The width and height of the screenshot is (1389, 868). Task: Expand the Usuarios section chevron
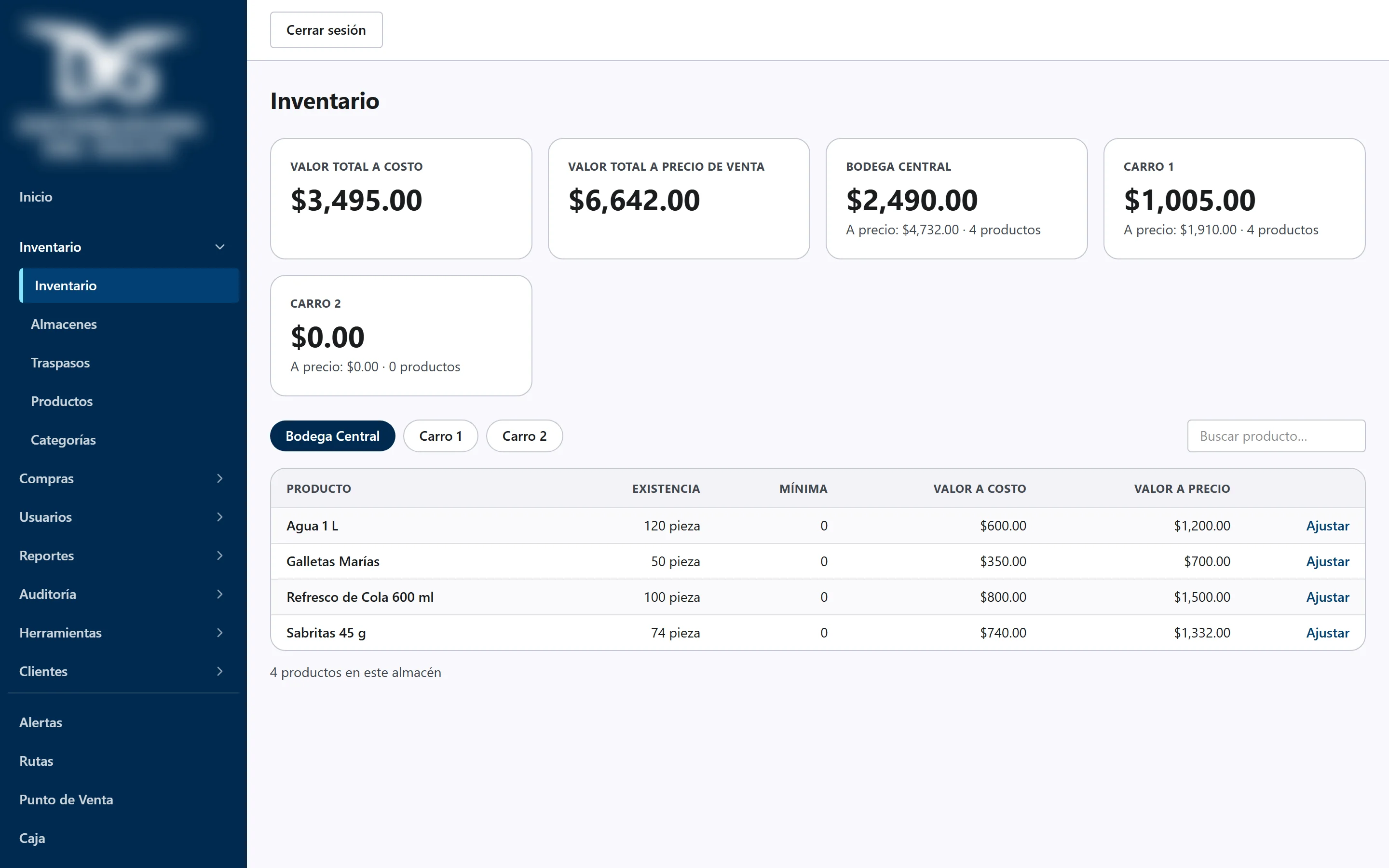pyautogui.click(x=219, y=516)
